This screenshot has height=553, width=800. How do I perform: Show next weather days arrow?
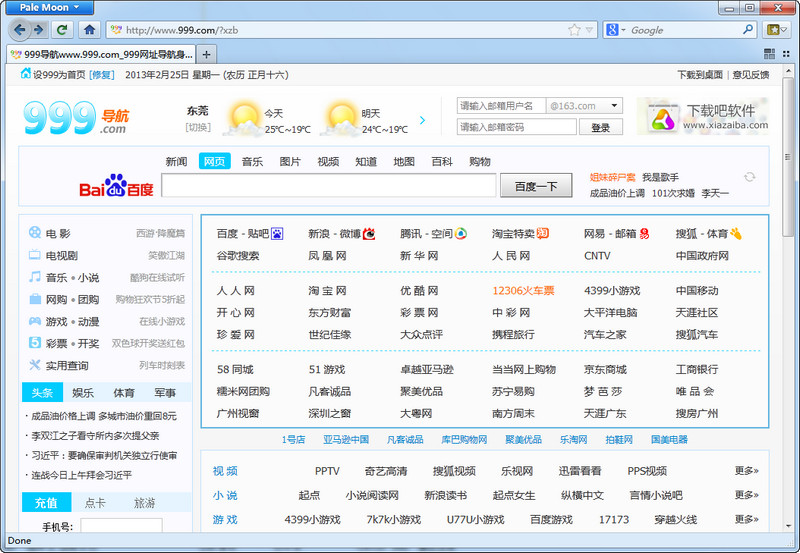point(422,120)
